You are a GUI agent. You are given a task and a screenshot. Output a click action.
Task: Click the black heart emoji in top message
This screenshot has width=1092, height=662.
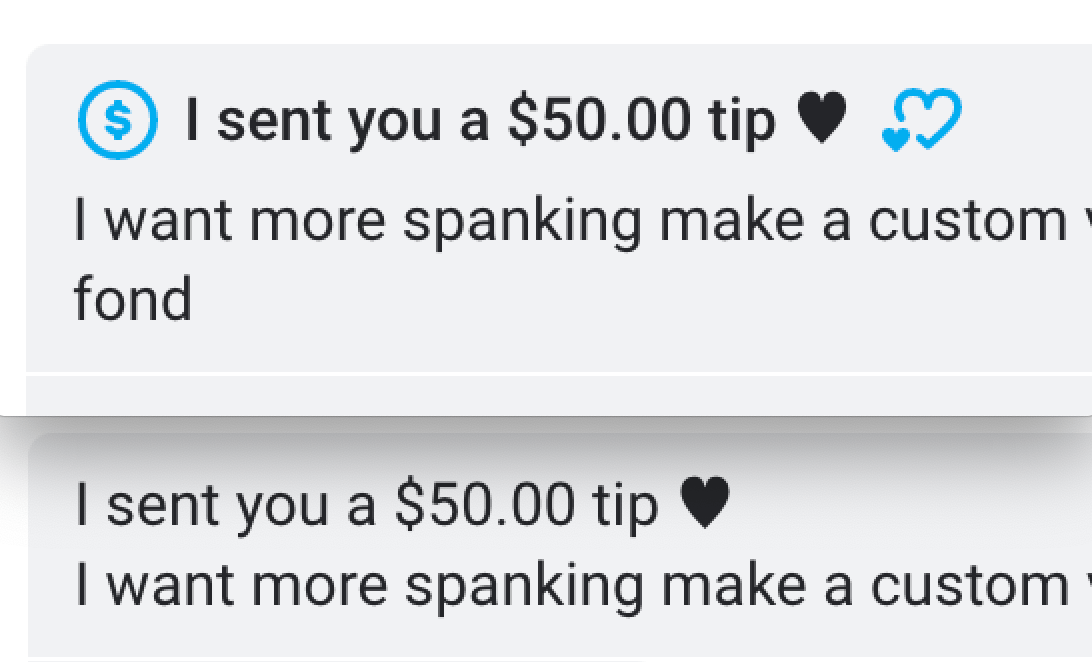click(822, 117)
